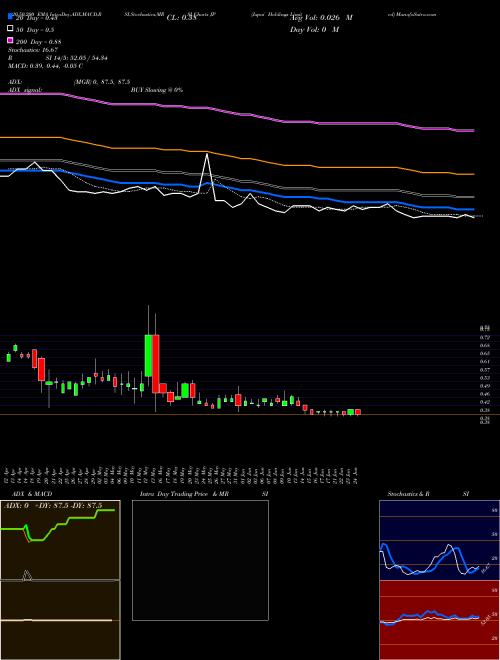Click the ADX (MGR) 0, 87.5, 87.5 values
Screen dimensions: 500x660
102,82
